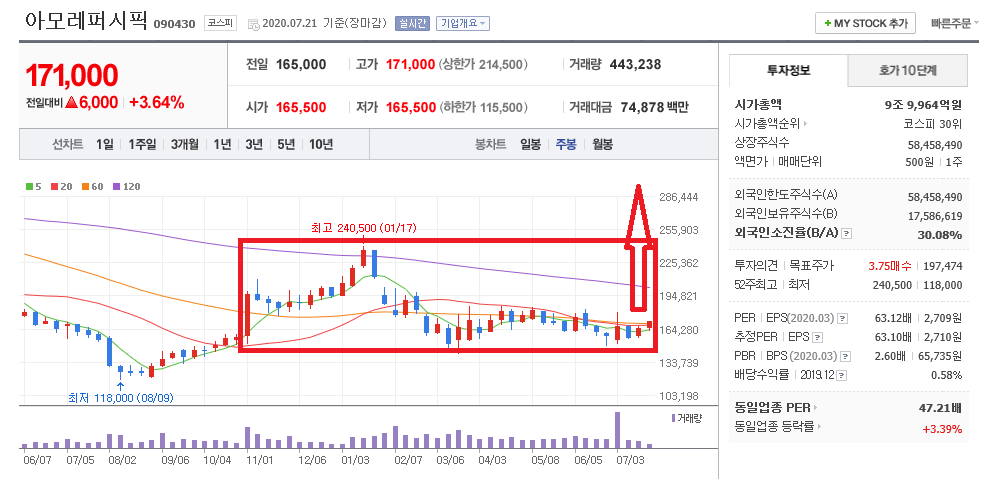The image size is (985, 479).
Task: Click the 52주최고 최저 value 240,500 118,000
Action: click(917, 285)
